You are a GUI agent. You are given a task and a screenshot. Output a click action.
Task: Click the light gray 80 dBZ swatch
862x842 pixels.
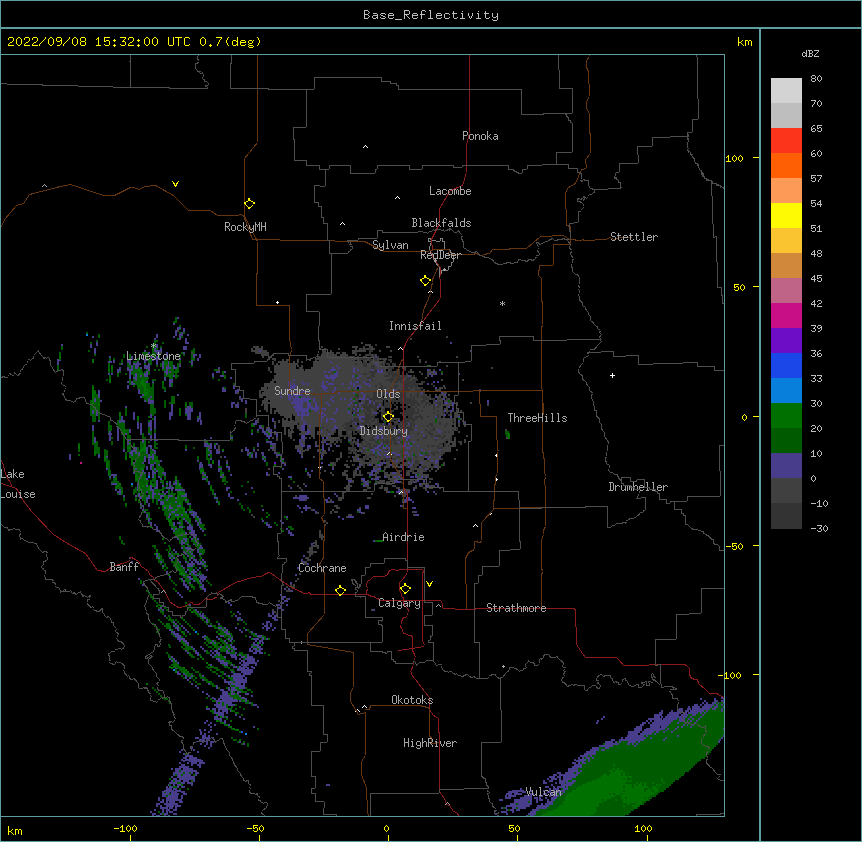point(786,91)
